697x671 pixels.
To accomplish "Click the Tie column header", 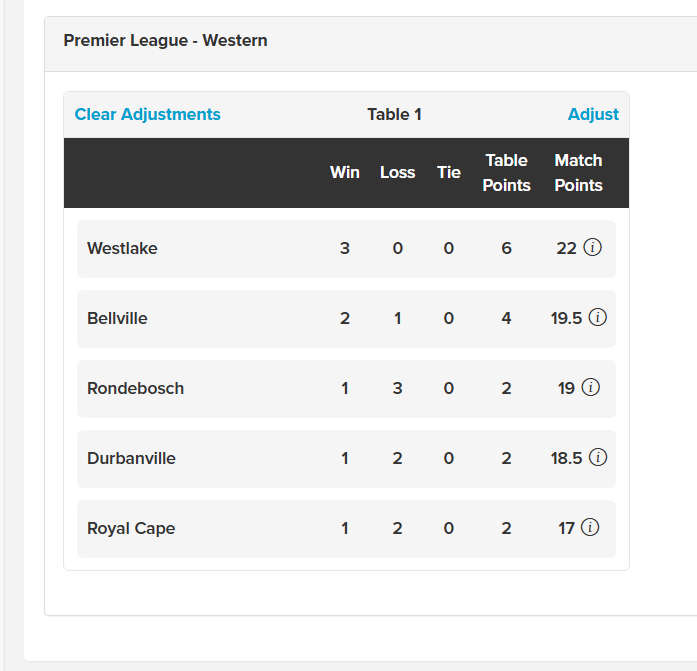I will point(449,172).
